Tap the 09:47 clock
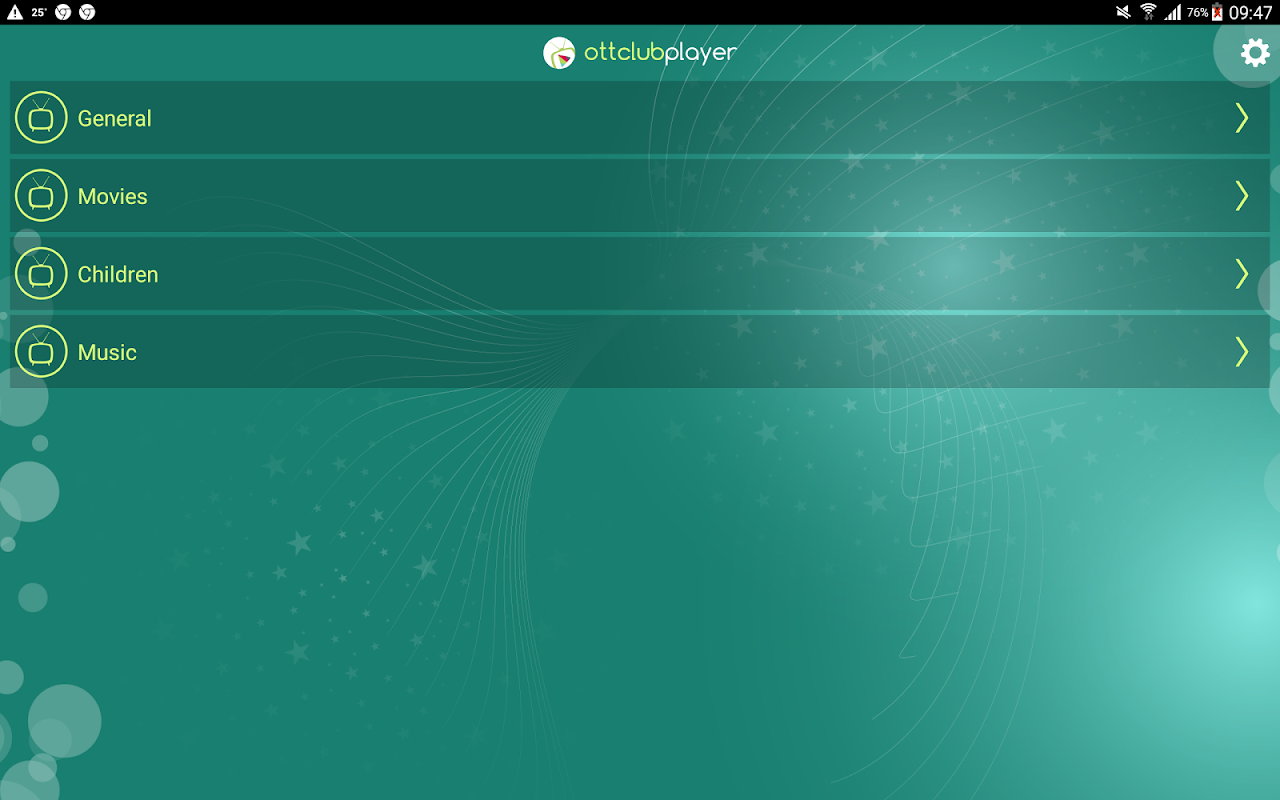The image size is (1280, 800). tap(1250, 12)
